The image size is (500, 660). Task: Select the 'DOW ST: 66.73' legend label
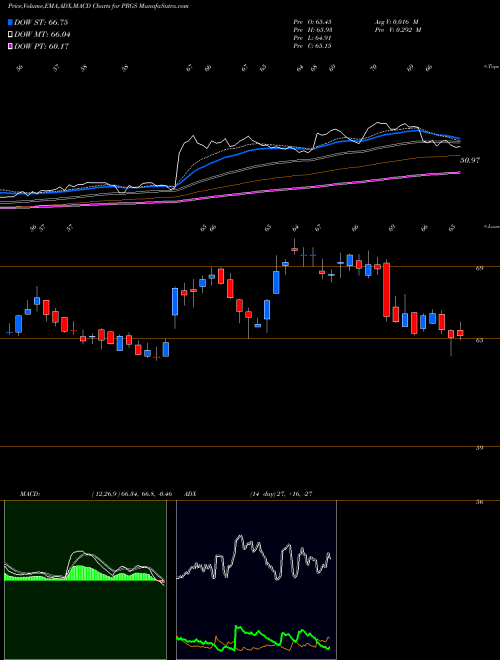point(41,22)
